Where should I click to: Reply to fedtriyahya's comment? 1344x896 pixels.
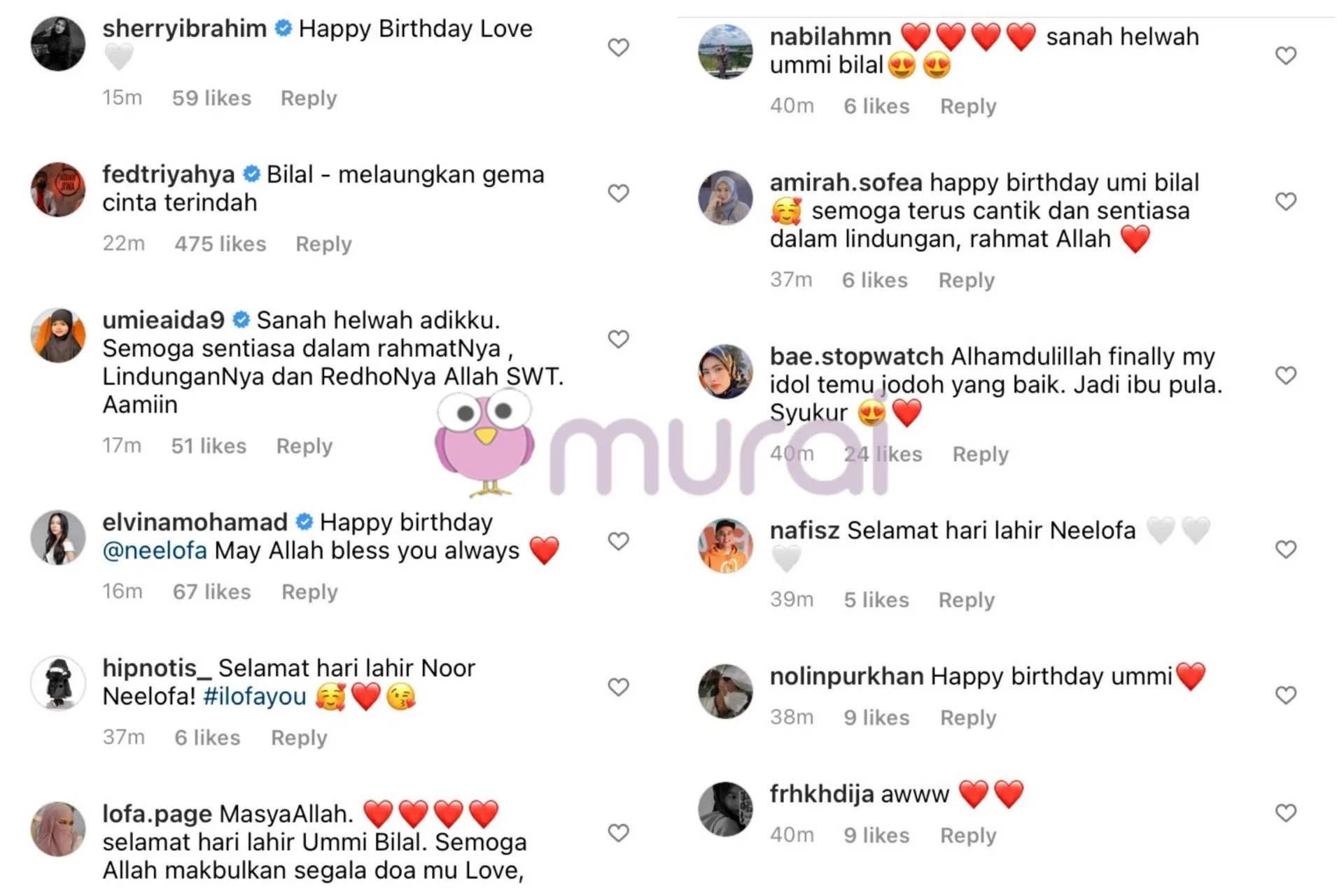coord(323,244)
